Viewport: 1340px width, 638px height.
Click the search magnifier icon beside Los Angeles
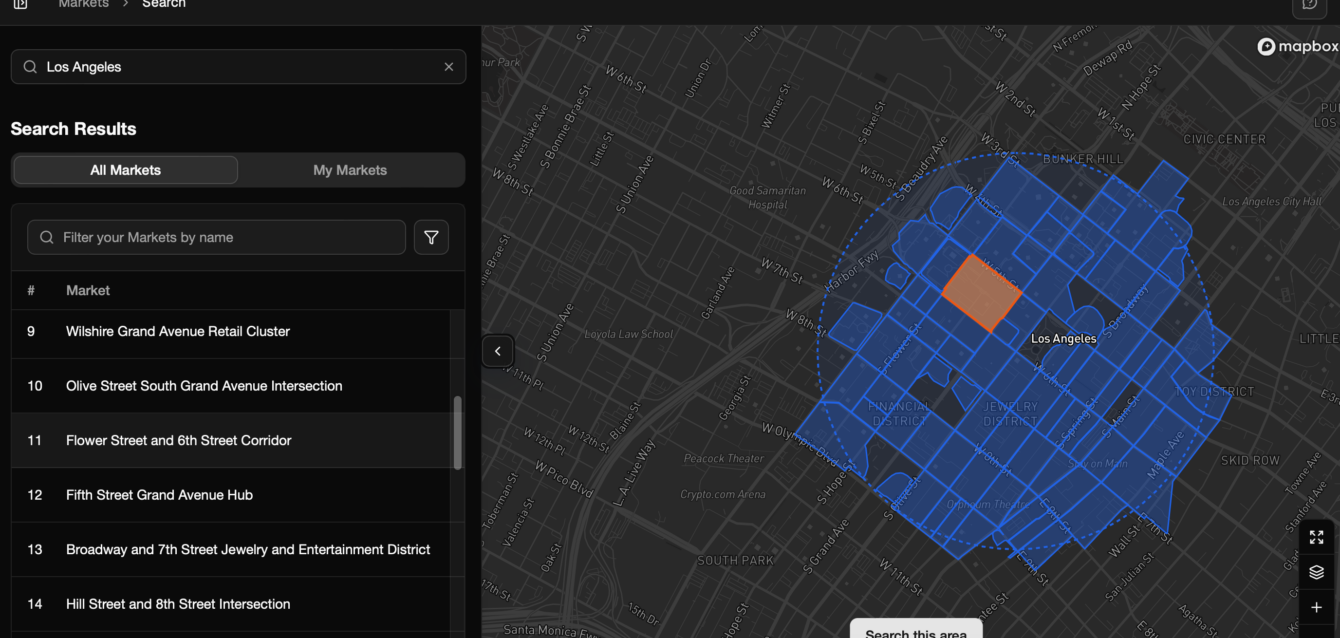[30, 67]
